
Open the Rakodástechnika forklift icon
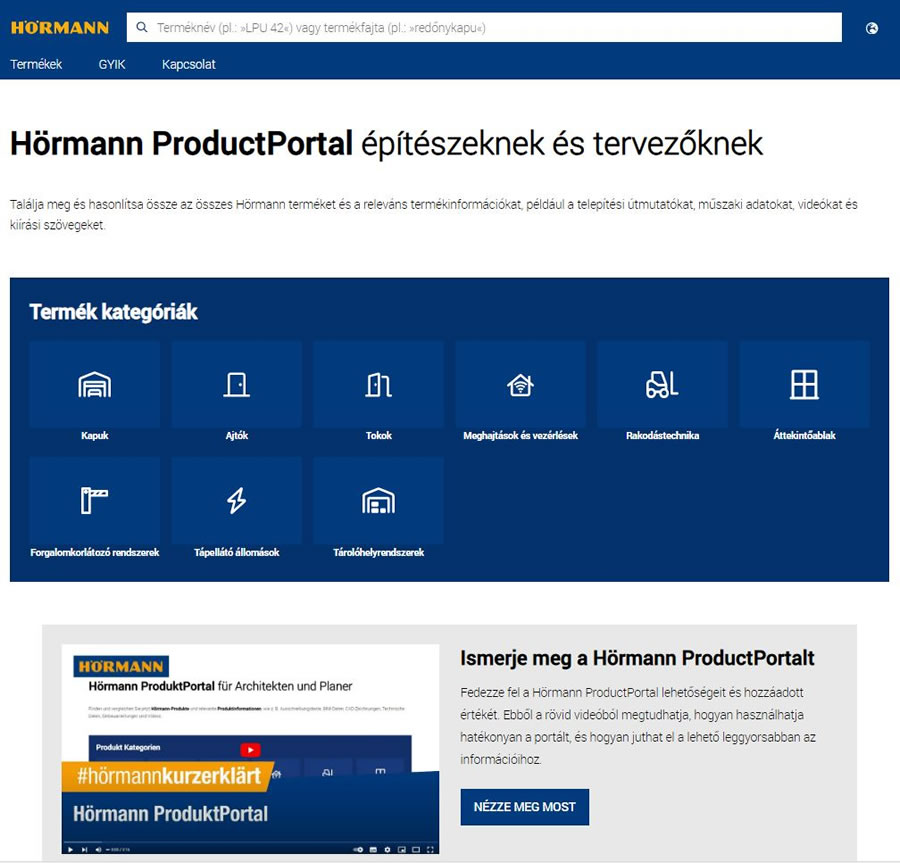coord(662,384)
